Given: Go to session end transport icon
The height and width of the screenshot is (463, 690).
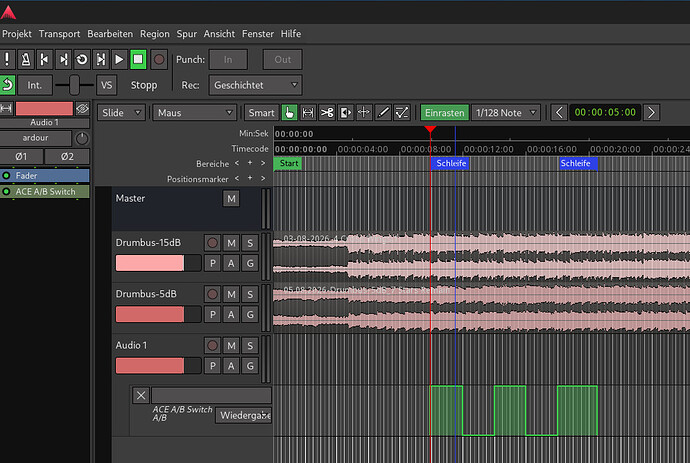Looking at the screenshot, I should [63, 59].
